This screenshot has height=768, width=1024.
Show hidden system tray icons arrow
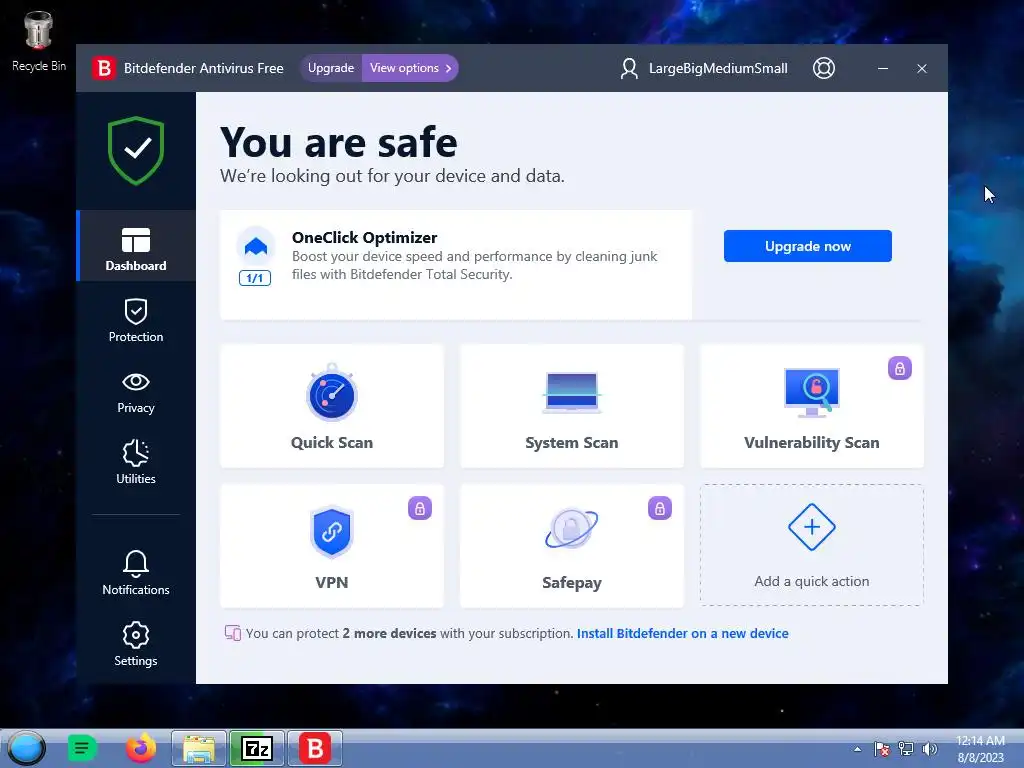[x=857, y=749]
